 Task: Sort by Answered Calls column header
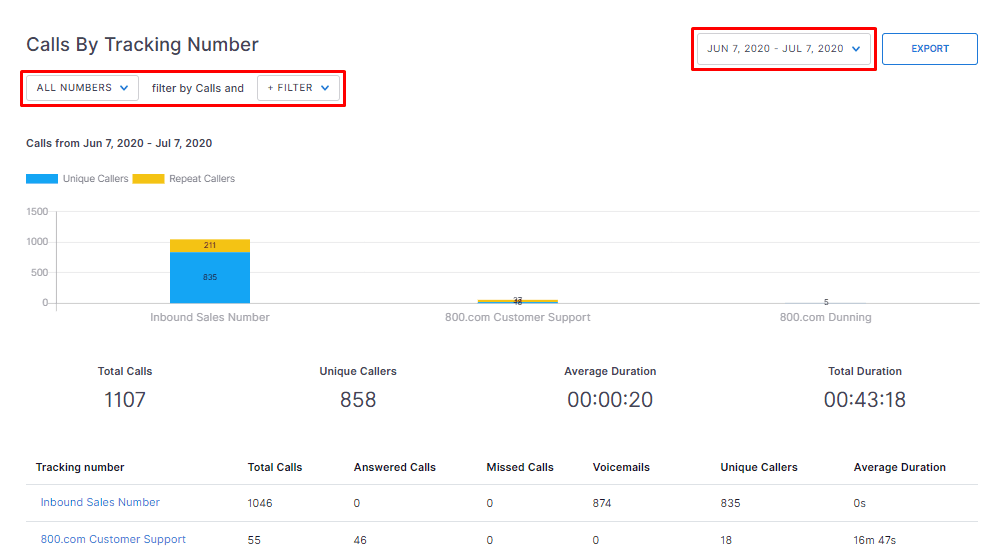394,467
